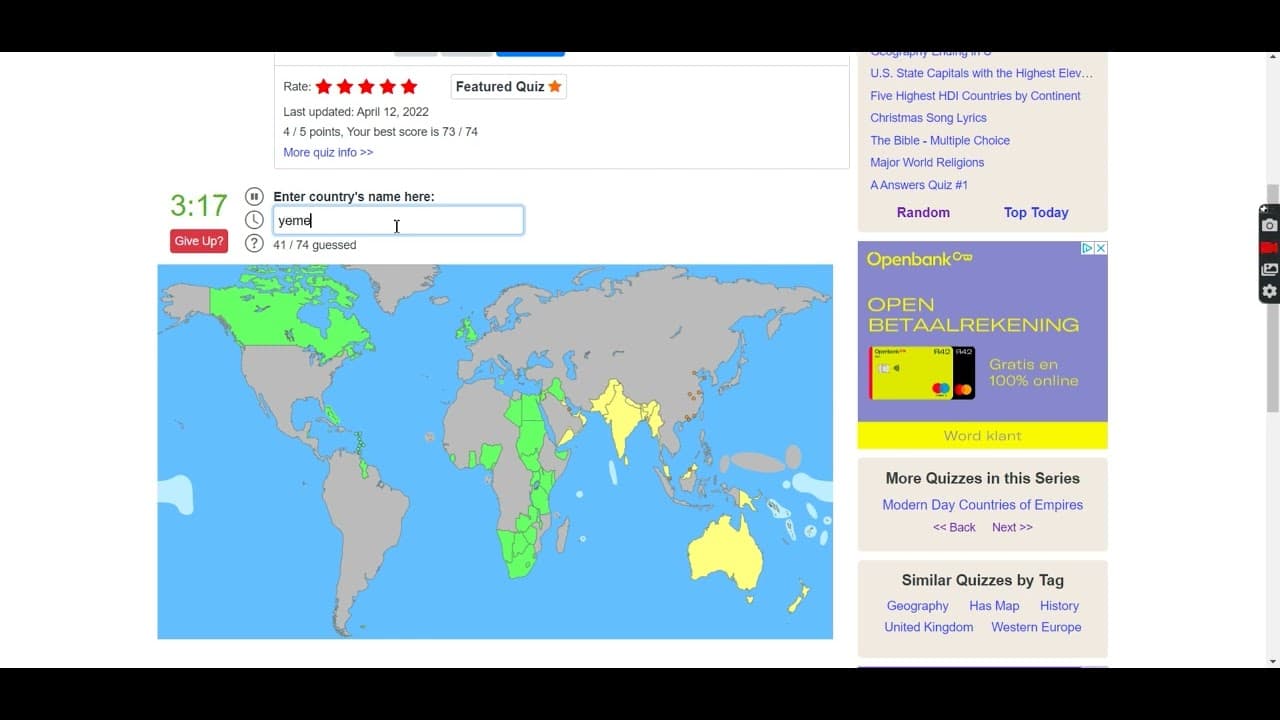Open the Western Europe tag
The image size is (1280, 720).
tap(1036, 627)
